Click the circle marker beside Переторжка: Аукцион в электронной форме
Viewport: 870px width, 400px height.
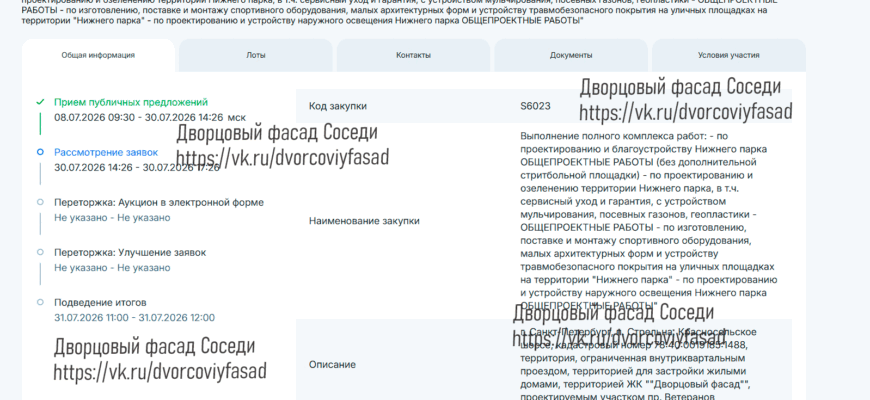(40, 202)
